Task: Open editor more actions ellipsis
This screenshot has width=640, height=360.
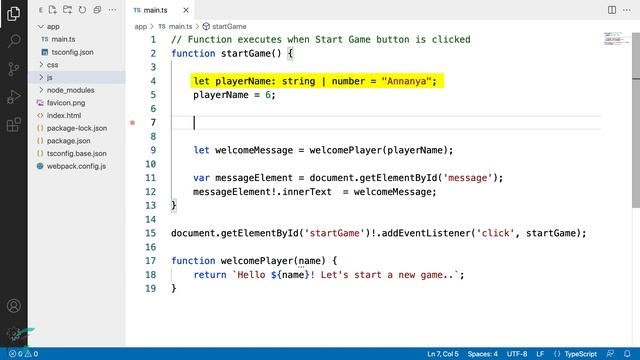Action: coord(627,10)
